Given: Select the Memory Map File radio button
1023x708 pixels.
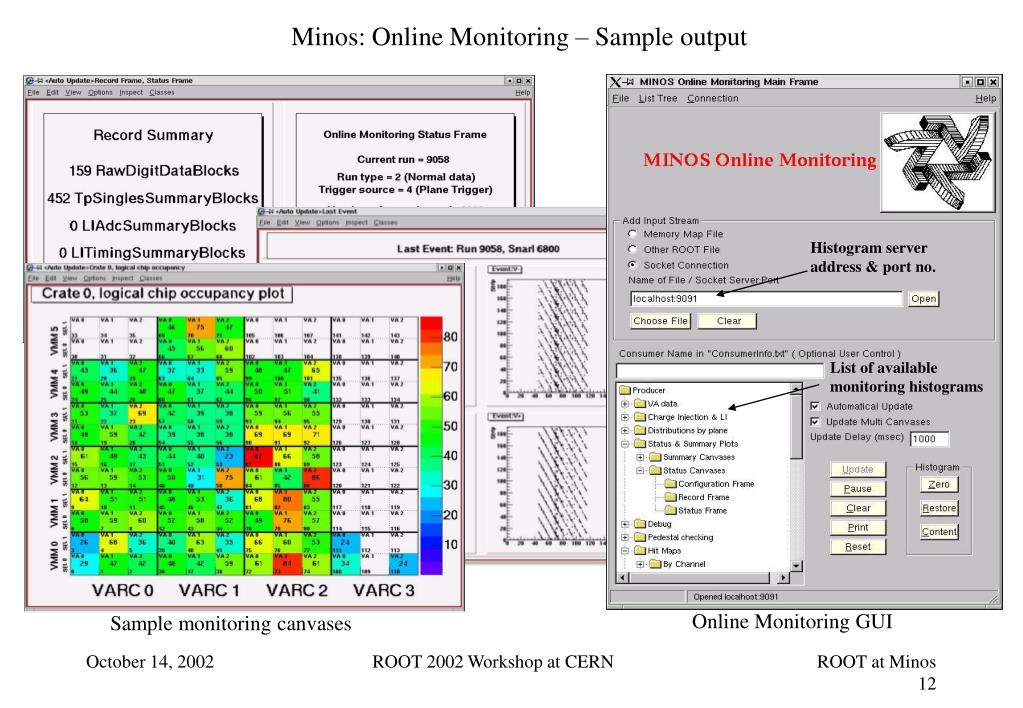Looking at the screenshot, I should (x=632, y=234).
